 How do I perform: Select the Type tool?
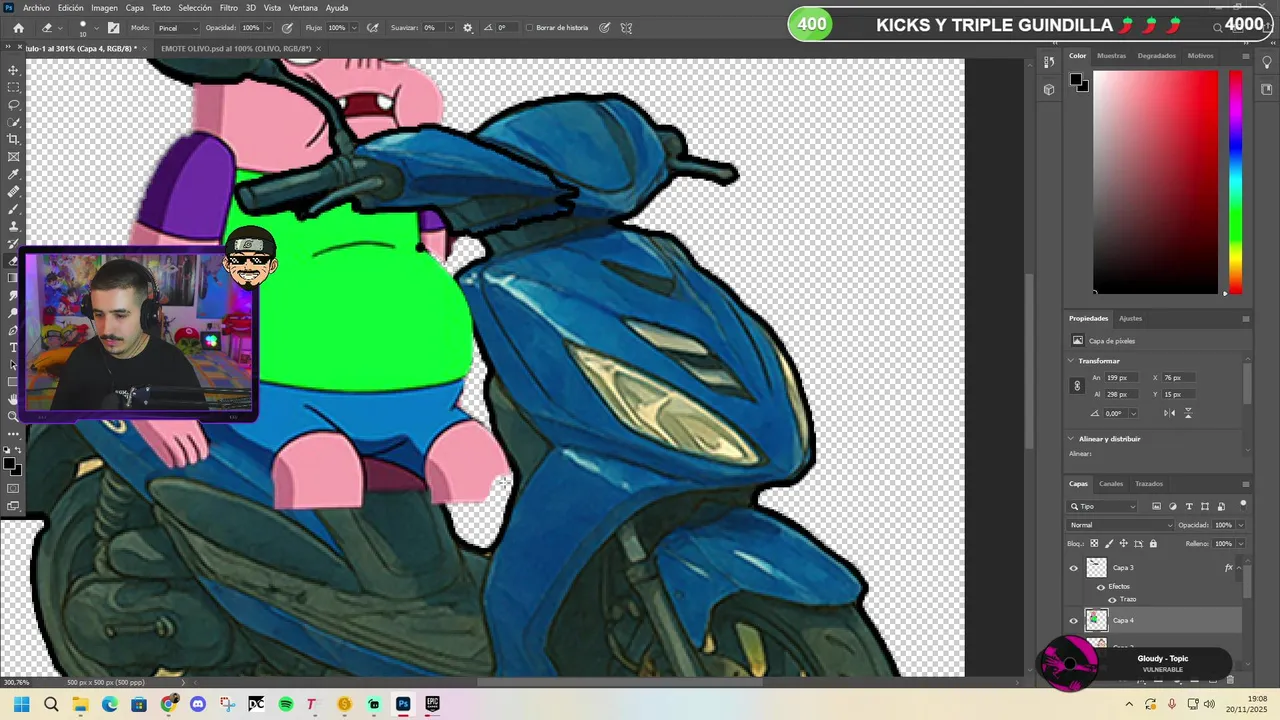[x=13, y=347]
